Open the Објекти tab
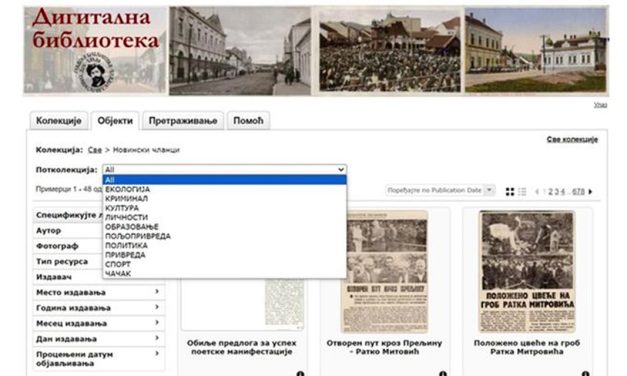 pos(115,120)
